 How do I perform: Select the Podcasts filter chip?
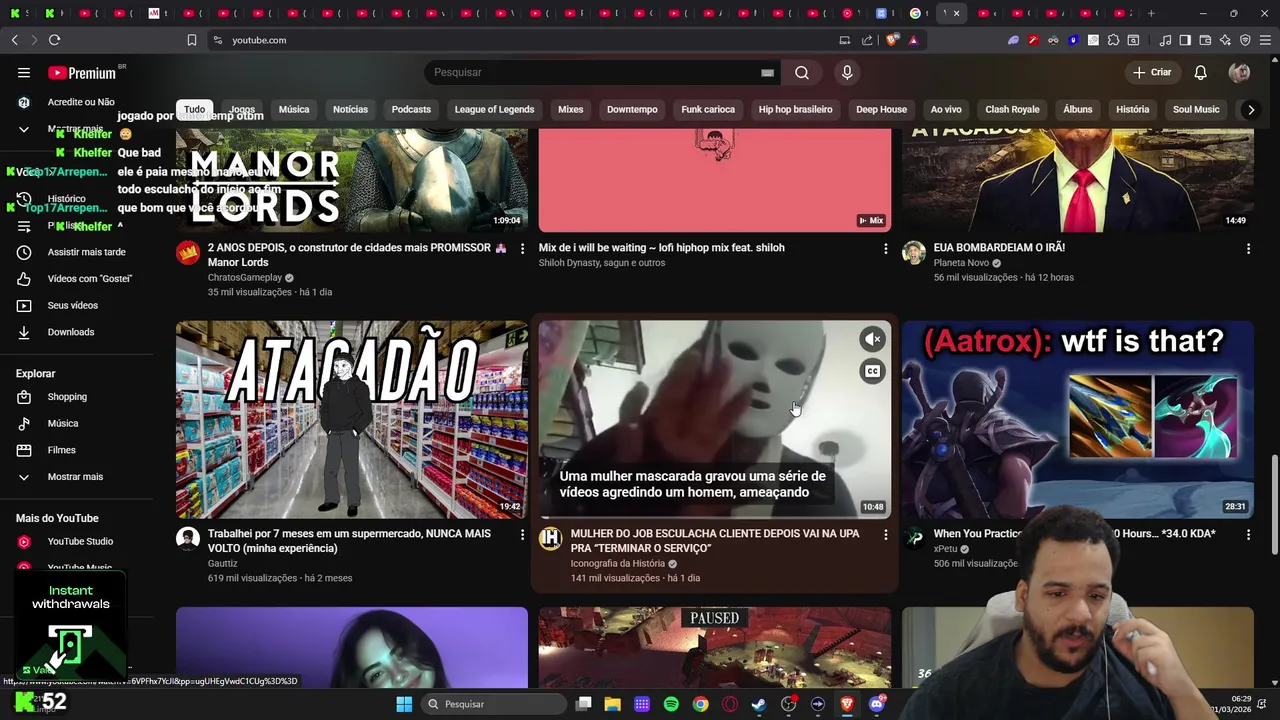(x=411, y=109)
